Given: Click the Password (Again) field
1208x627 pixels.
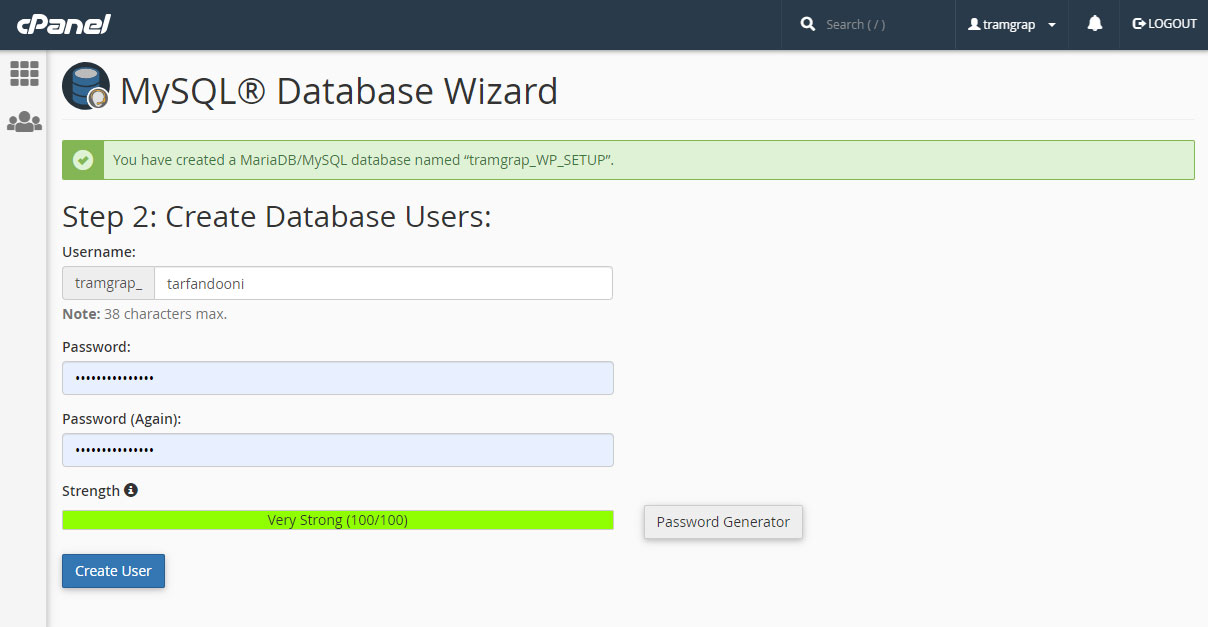Looking at the screenshot, I should point(337,450).
